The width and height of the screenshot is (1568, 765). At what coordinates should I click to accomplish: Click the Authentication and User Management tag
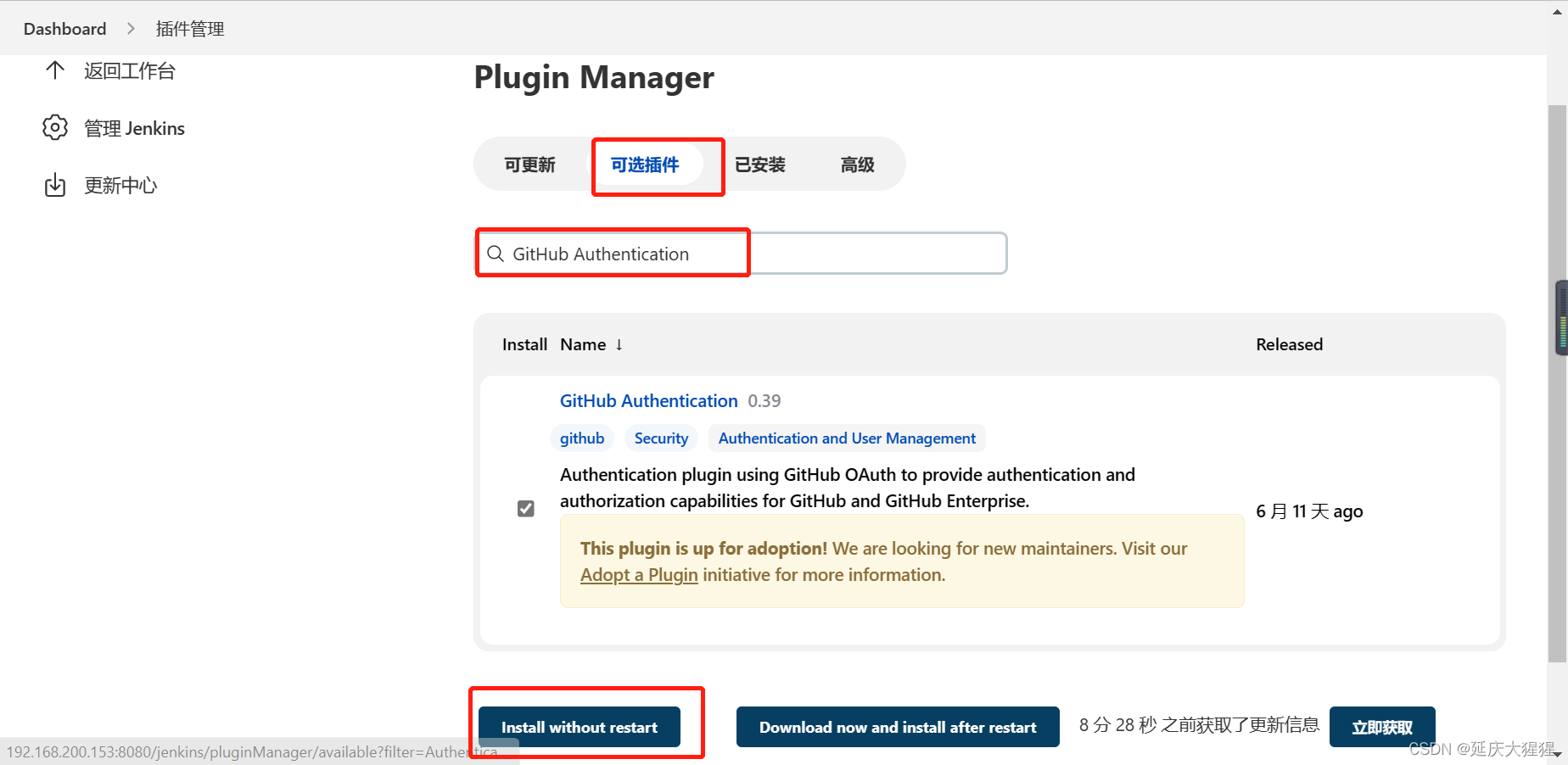tap(847, 438)
